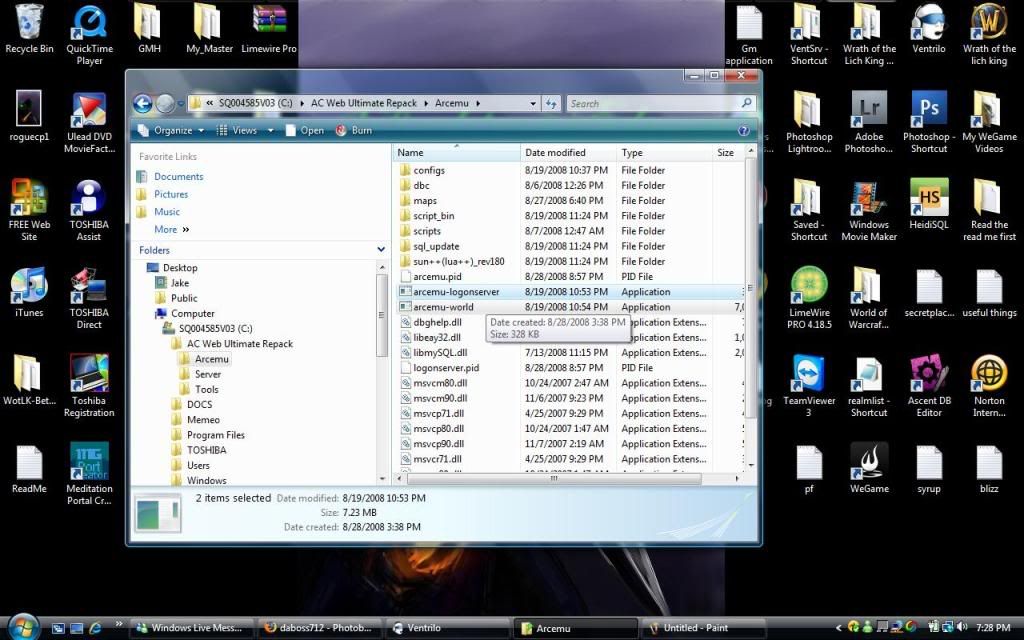
Task: Open Music favorite link
Action: click(167, 212)
